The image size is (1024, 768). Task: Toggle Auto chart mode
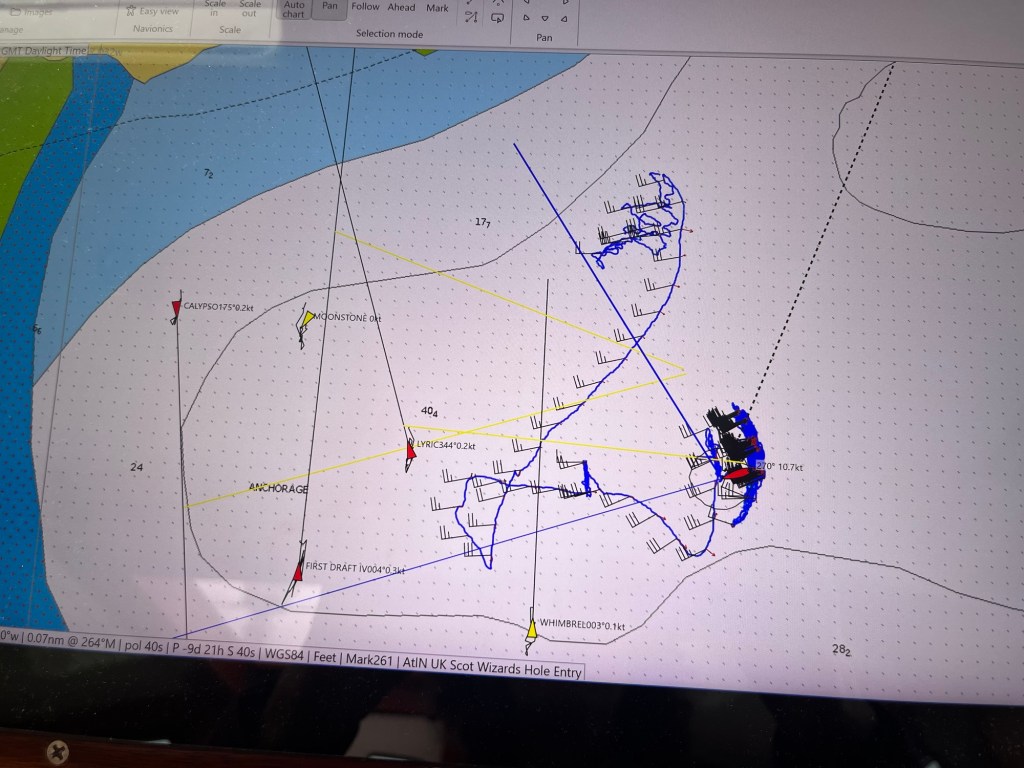click(x=293, y=9)
